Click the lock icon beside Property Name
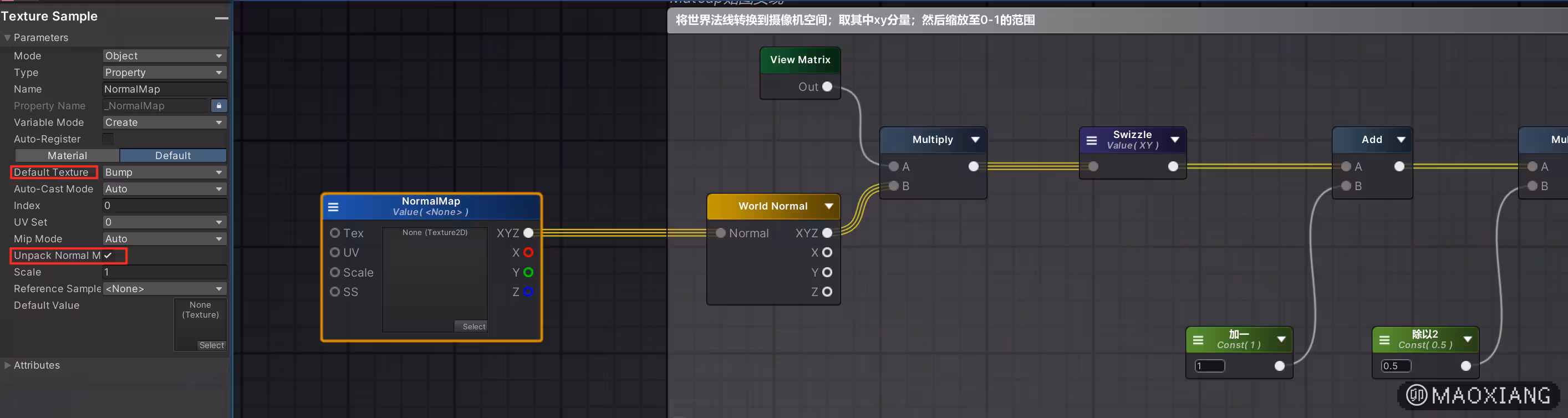This screenshot has height=418, width=1568. (218, 106)
